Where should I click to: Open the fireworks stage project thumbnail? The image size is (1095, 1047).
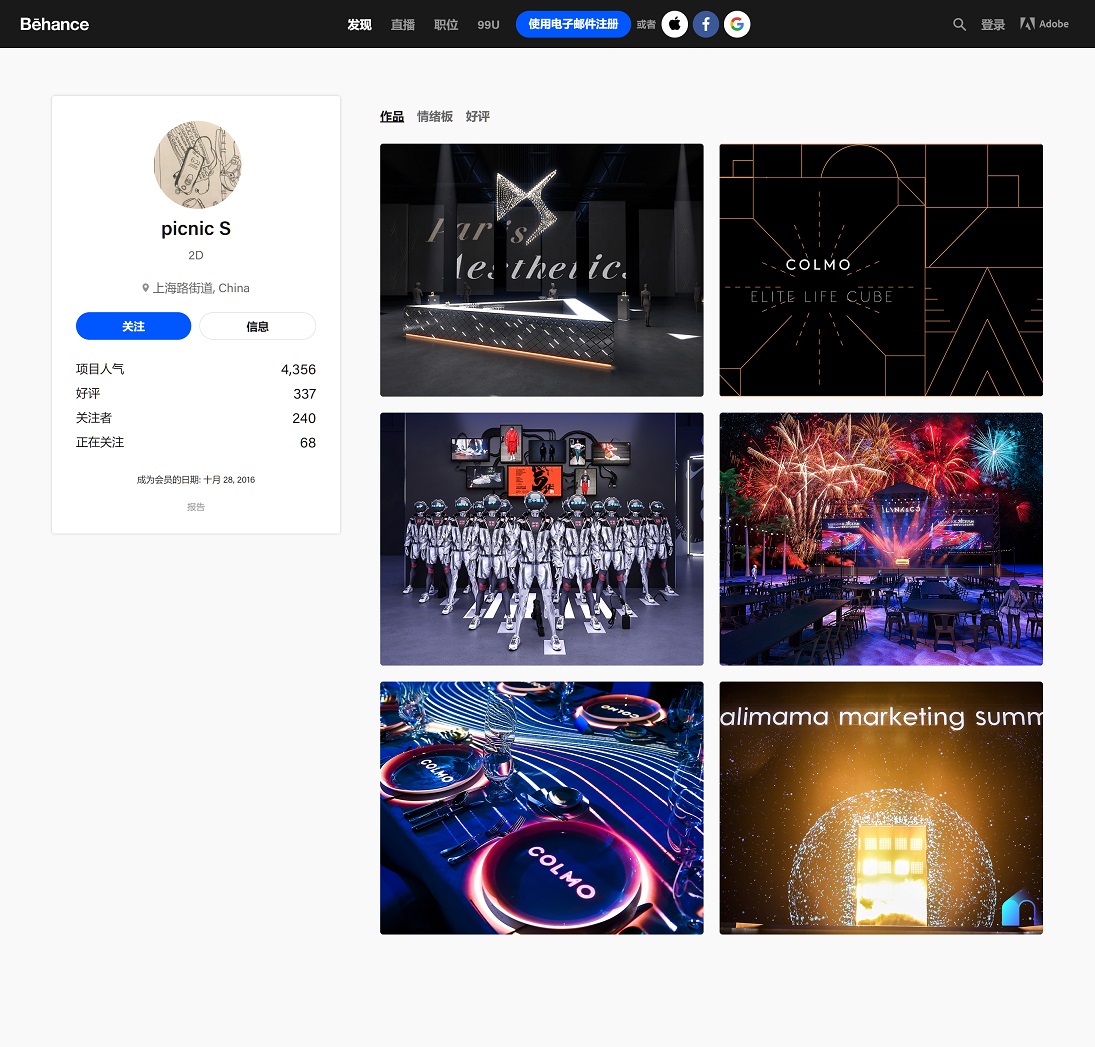click(881, 539)
